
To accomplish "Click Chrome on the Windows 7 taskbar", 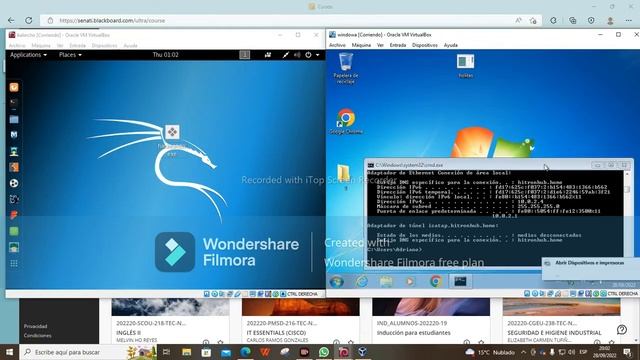I will point(436,282).
